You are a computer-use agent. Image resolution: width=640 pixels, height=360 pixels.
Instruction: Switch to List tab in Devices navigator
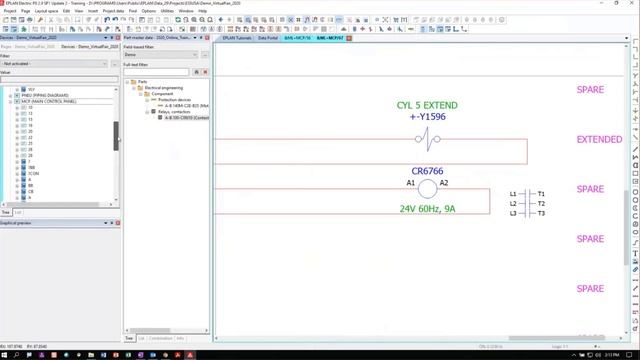[18, 212]
